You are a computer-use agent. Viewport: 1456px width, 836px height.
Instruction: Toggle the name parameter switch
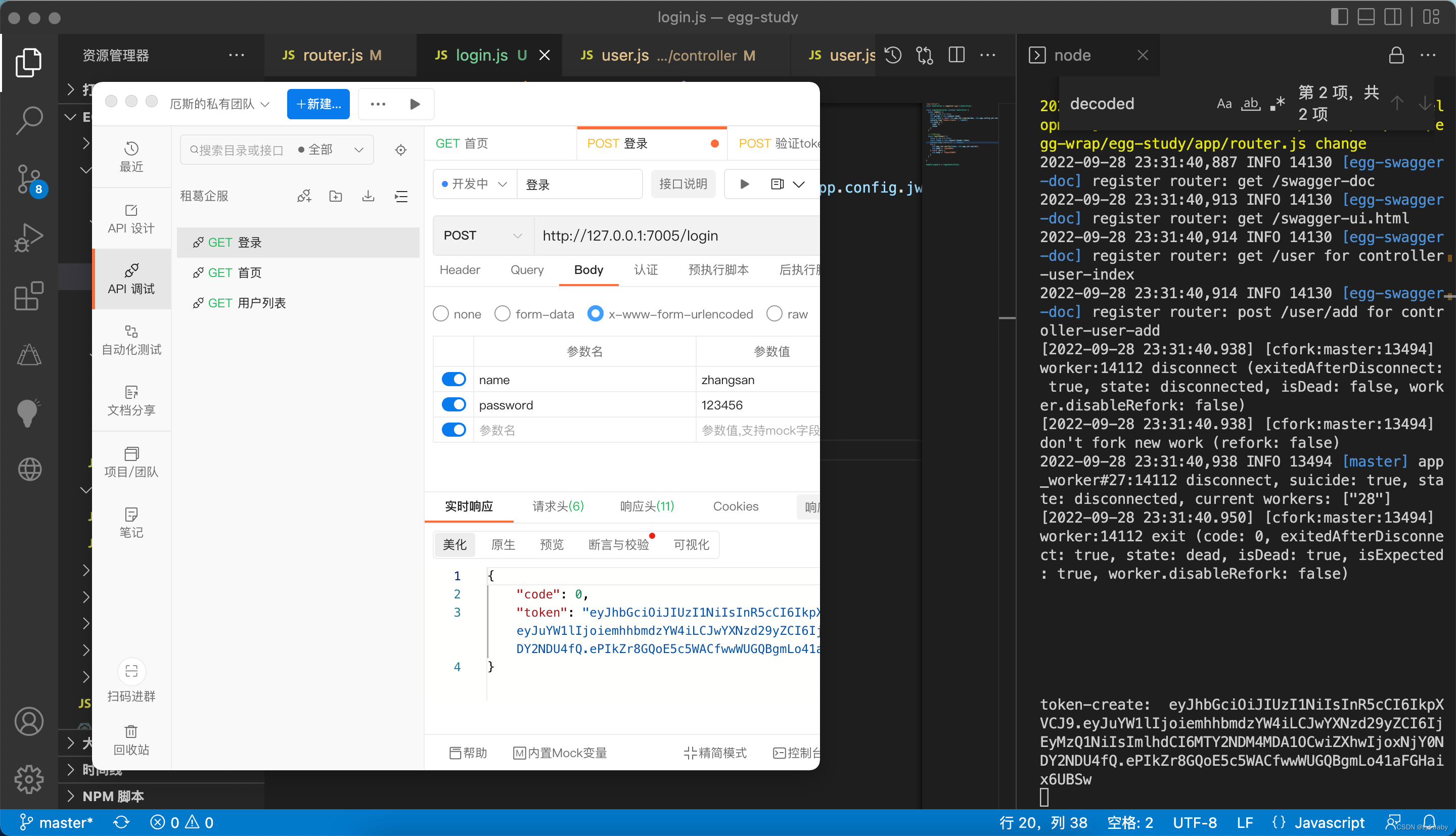pos(453,380)
